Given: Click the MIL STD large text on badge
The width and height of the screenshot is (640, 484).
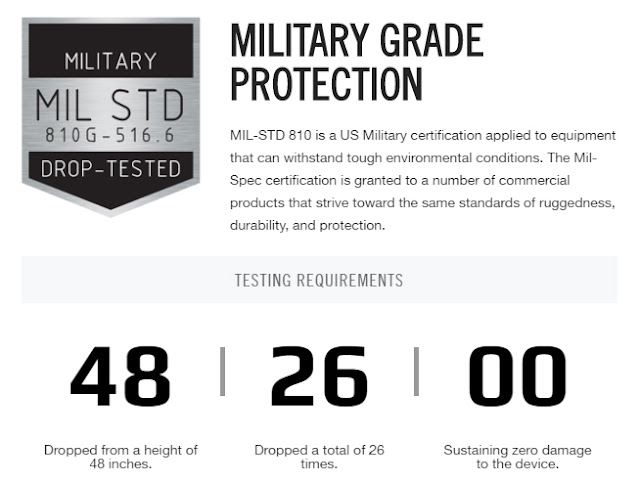Looking at the screenshot, I should [110, 106].
